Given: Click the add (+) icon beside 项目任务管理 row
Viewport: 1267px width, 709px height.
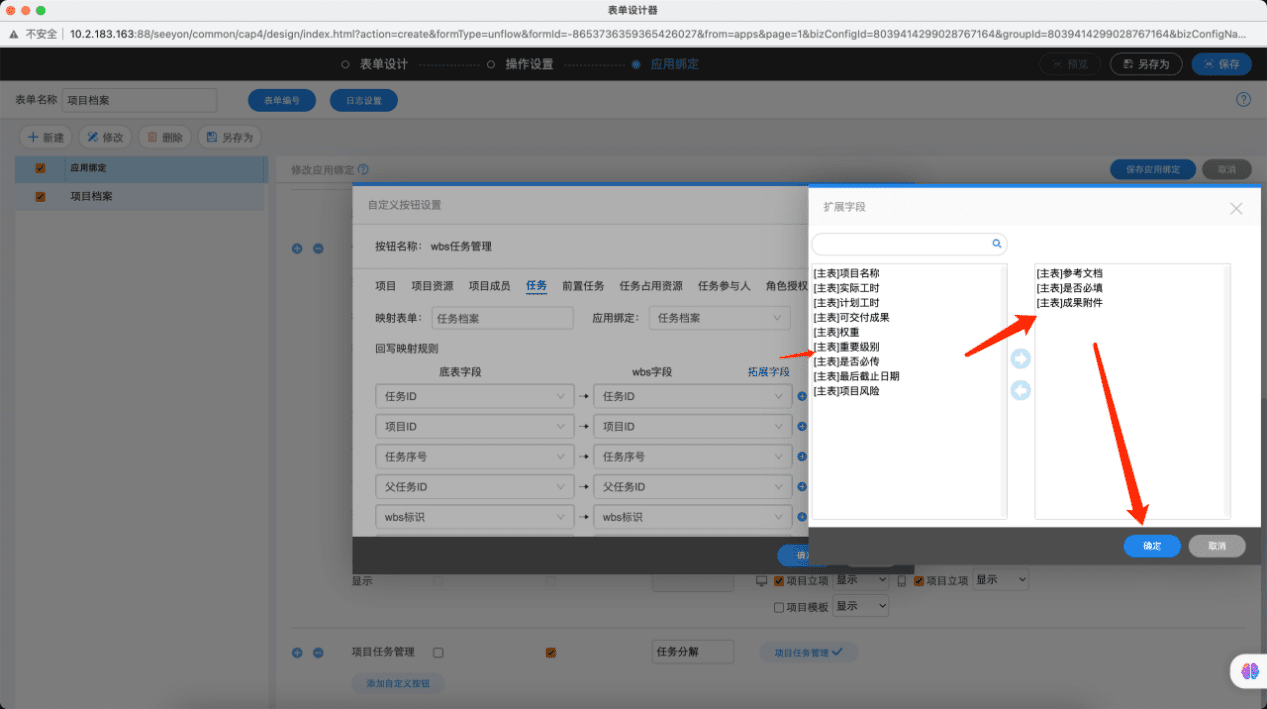Looking at the screenshot, I should [297, 652].
